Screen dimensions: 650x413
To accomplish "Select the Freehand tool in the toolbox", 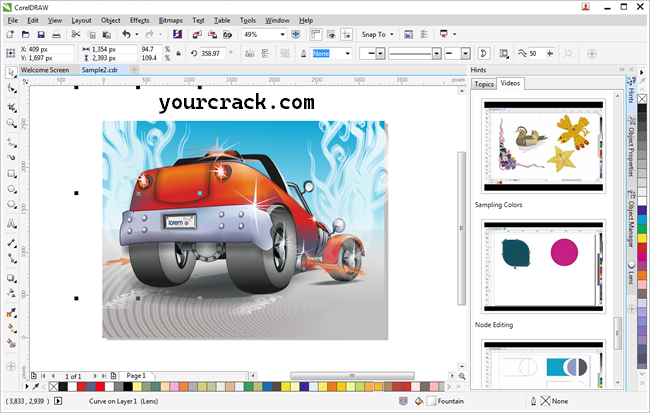I will 11,143.
